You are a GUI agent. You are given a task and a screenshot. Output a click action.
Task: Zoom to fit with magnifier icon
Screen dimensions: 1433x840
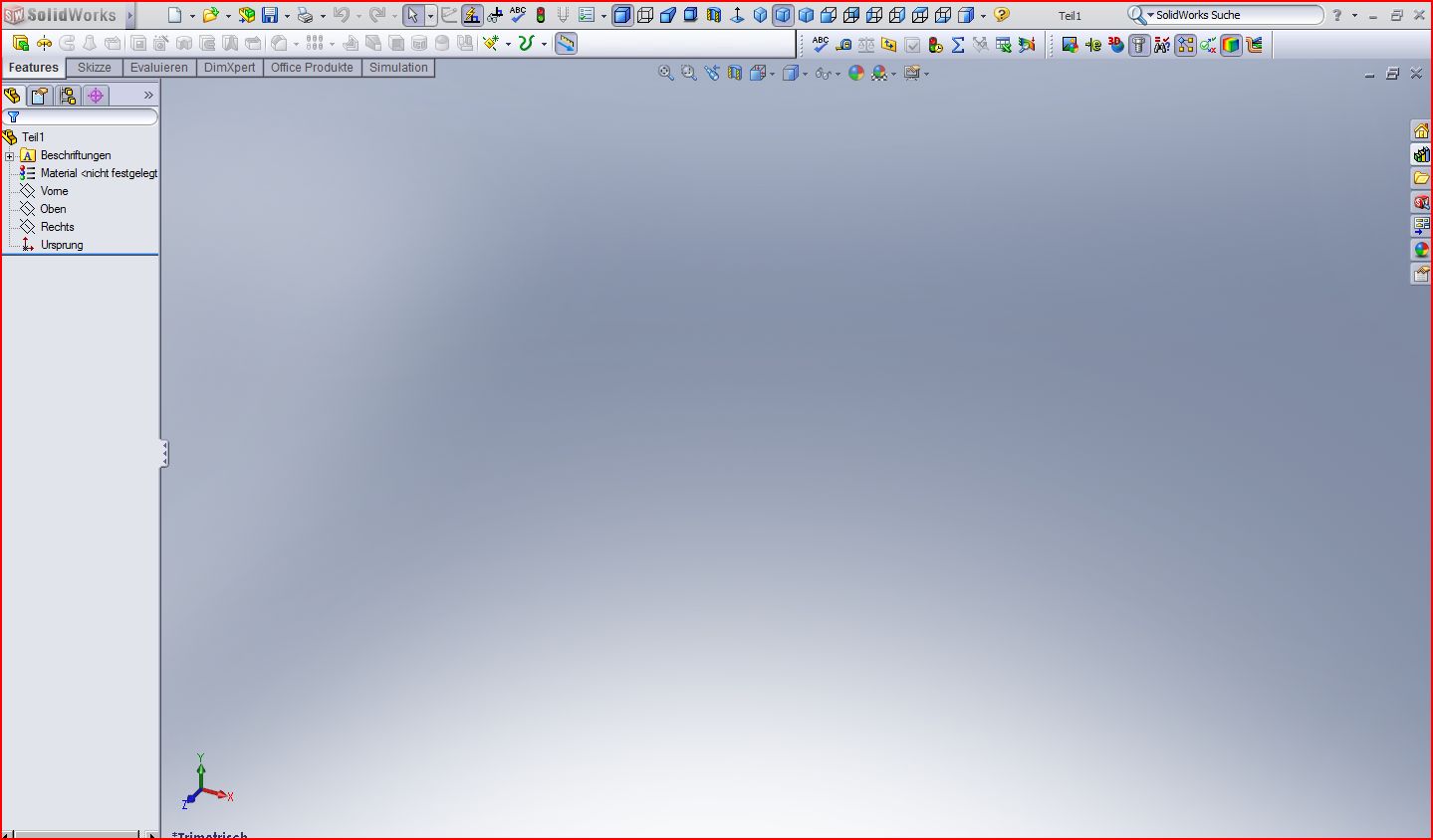[x=666, y=73]
